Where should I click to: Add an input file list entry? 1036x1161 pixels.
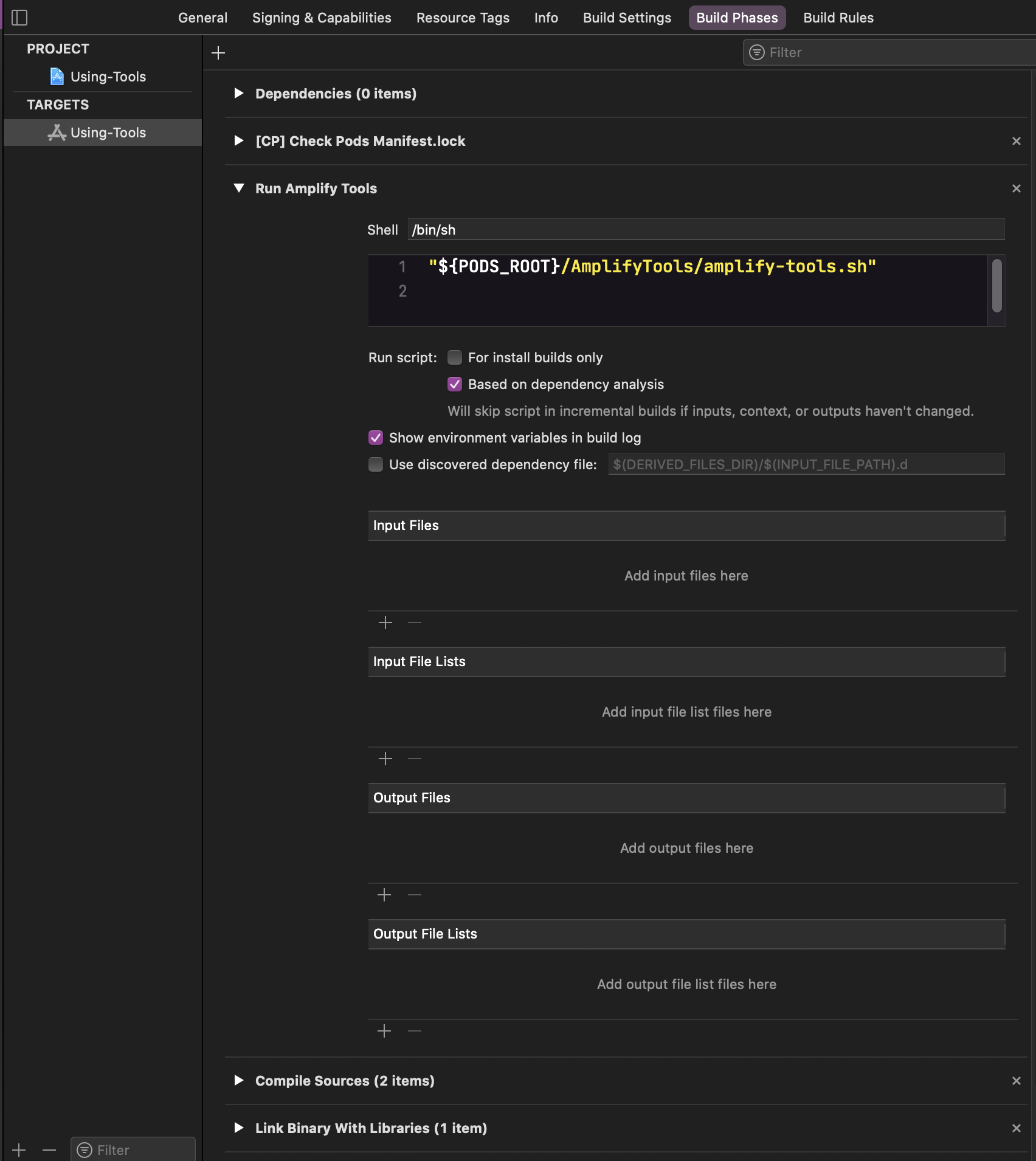pyautogui.click(x=385, y=759)
